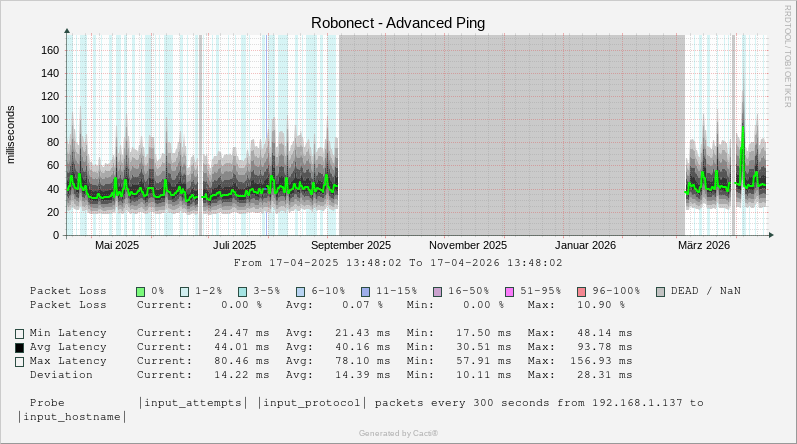
Task: Click the 16-50% packet loss legend swatch
Action: tap(438, 291)
